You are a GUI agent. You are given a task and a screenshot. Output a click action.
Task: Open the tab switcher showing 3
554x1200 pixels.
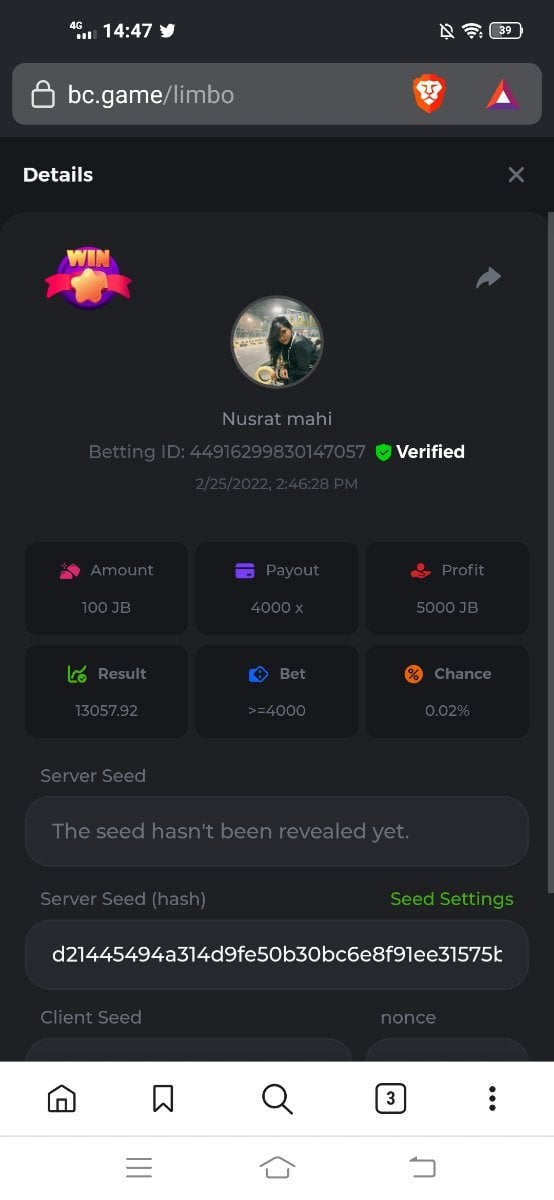(x=390, y=1098)
